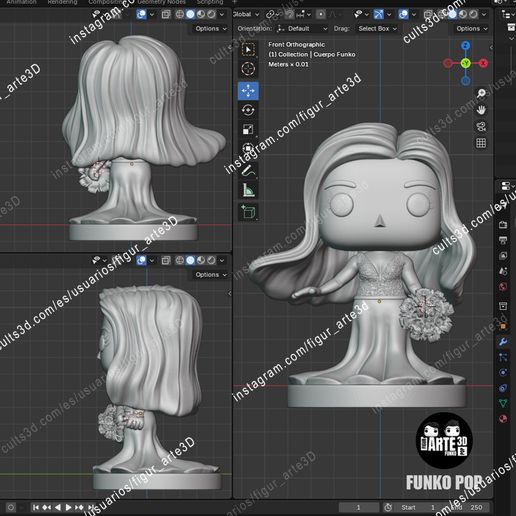Select the 3D Cursor tool

pyautogui.click(x=248, y=69)
